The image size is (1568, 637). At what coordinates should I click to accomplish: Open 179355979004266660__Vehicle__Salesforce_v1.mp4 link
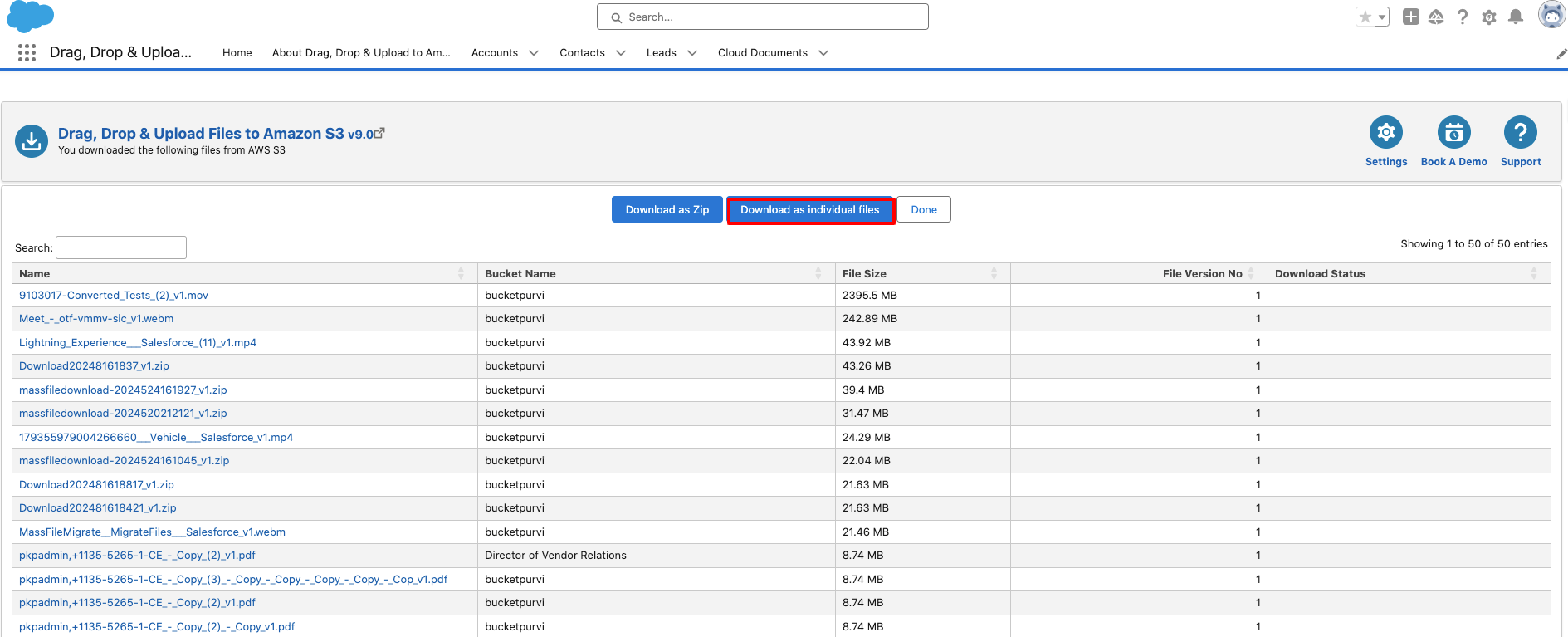[x=156, y=438]
